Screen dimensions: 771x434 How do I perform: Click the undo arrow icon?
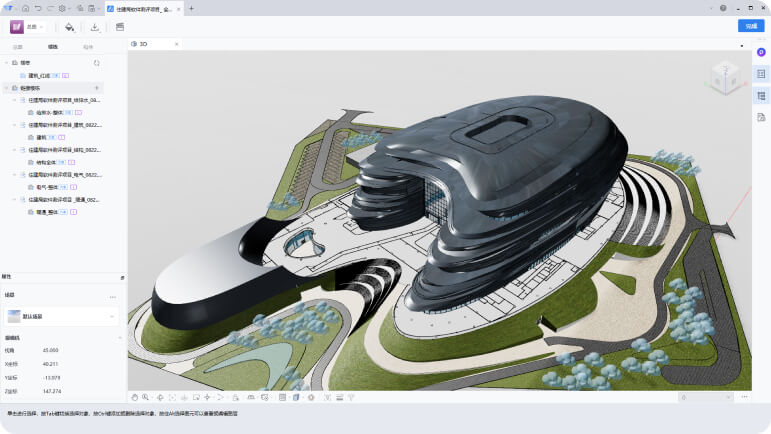click(x=38, y=8)
